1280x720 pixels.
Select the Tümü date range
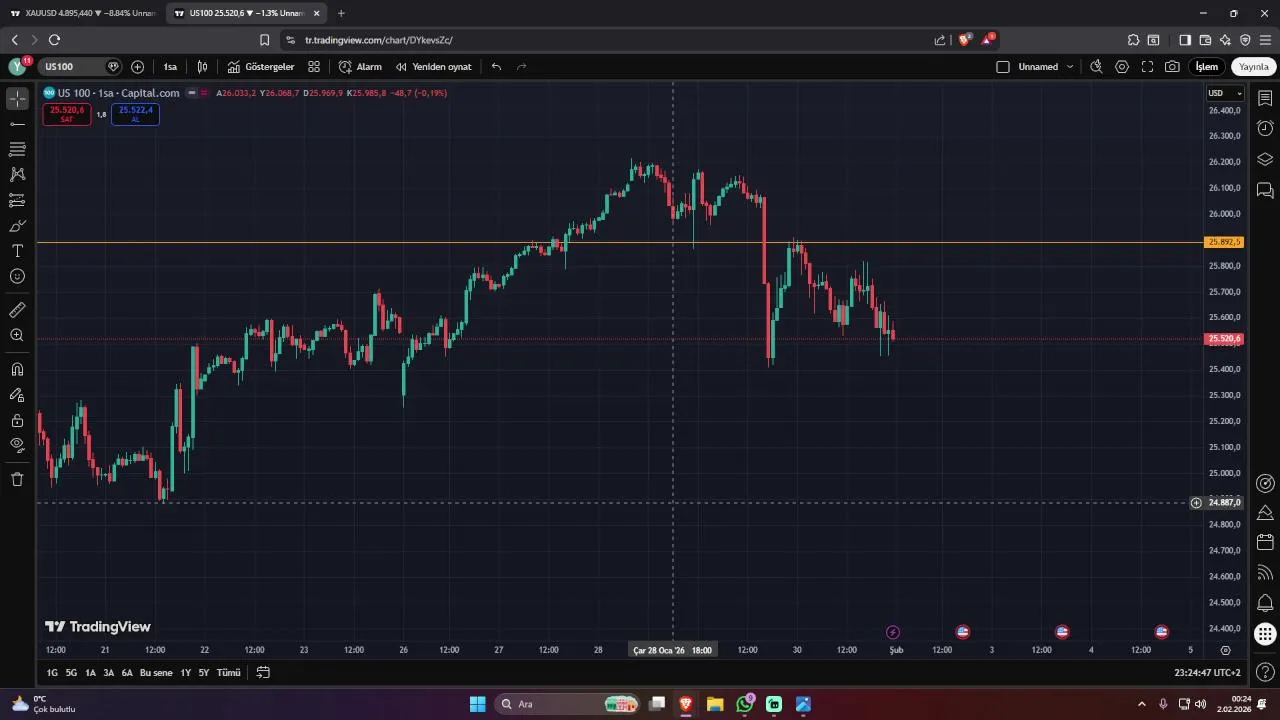229,673
